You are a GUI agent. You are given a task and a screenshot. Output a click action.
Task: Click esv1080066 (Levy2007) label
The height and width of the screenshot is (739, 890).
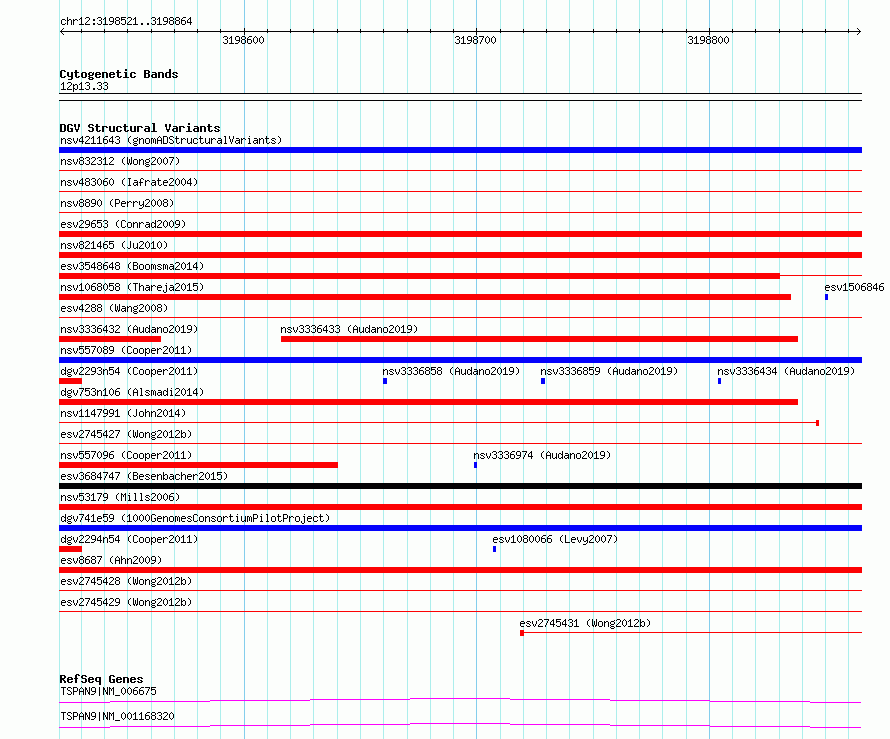[555, 539]
